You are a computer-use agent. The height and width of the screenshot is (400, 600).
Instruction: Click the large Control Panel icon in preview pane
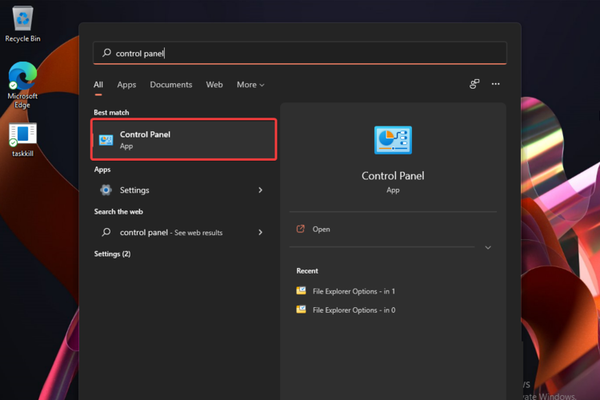[x=392, y=140]
